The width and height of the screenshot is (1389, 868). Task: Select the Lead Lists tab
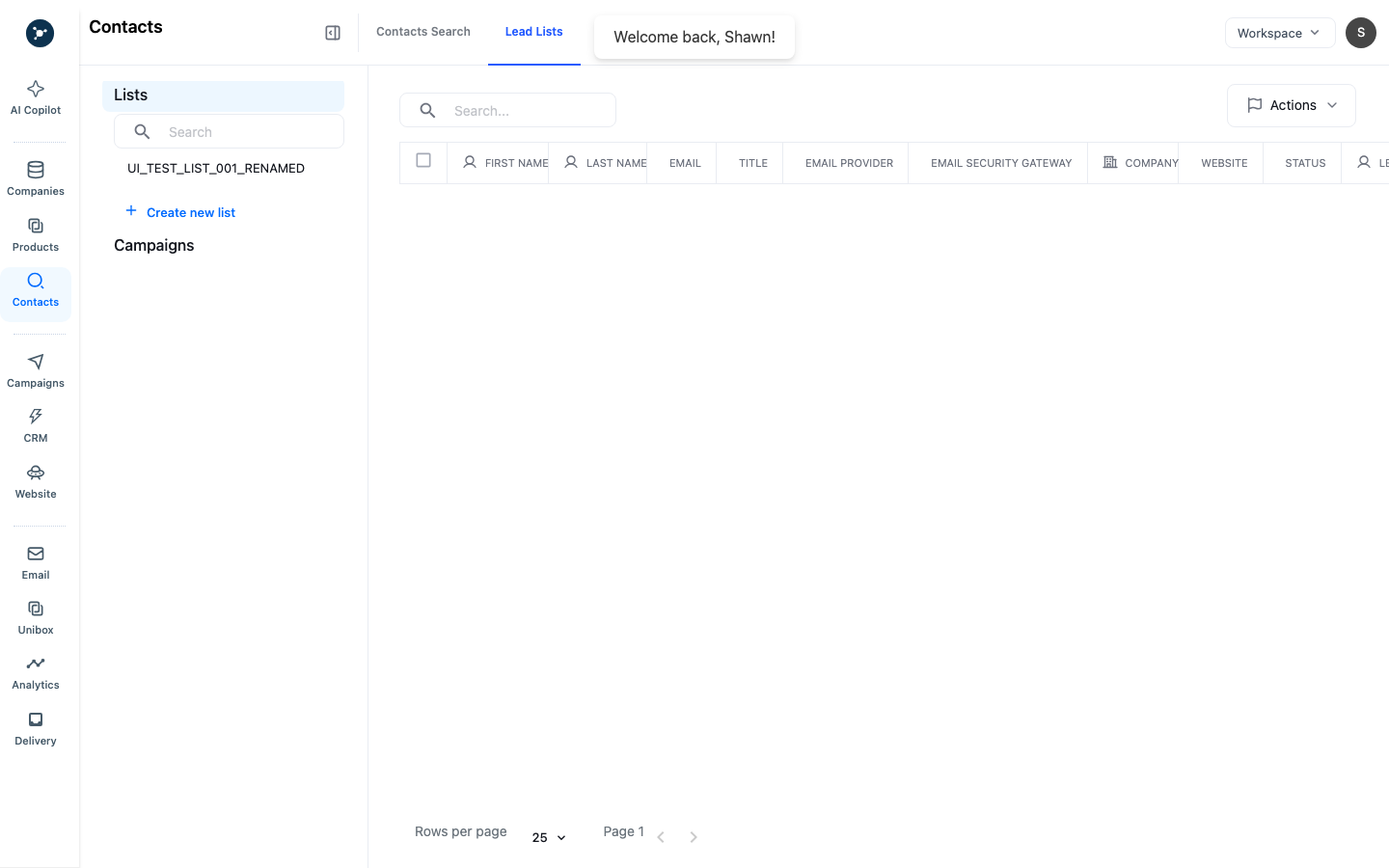click(x=534, y=32)
